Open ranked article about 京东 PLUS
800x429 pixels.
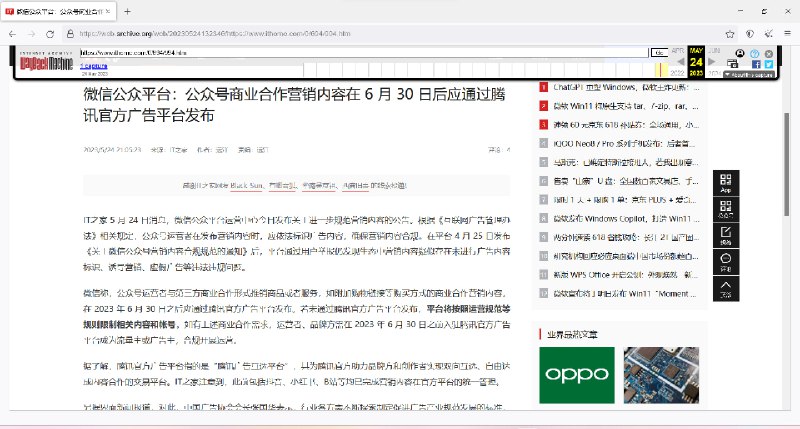point(625,200)
